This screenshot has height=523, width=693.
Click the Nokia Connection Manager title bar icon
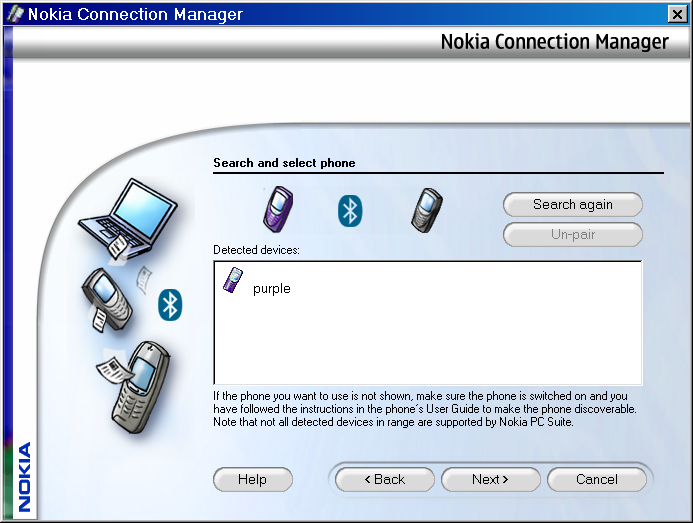(15, 14)
